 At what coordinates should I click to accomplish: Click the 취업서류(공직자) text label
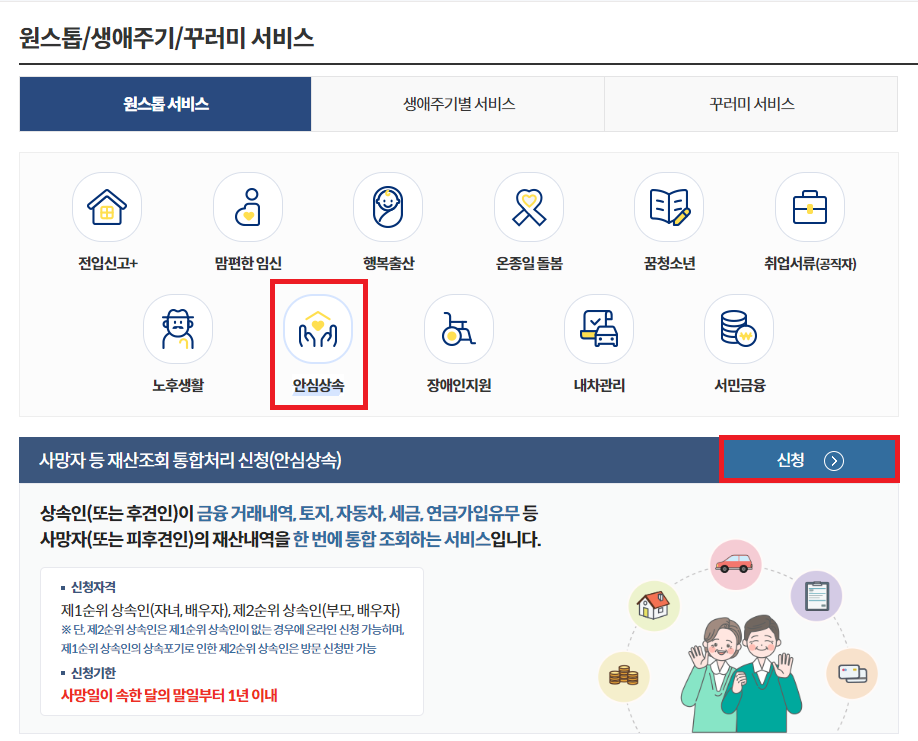point(810,263)
